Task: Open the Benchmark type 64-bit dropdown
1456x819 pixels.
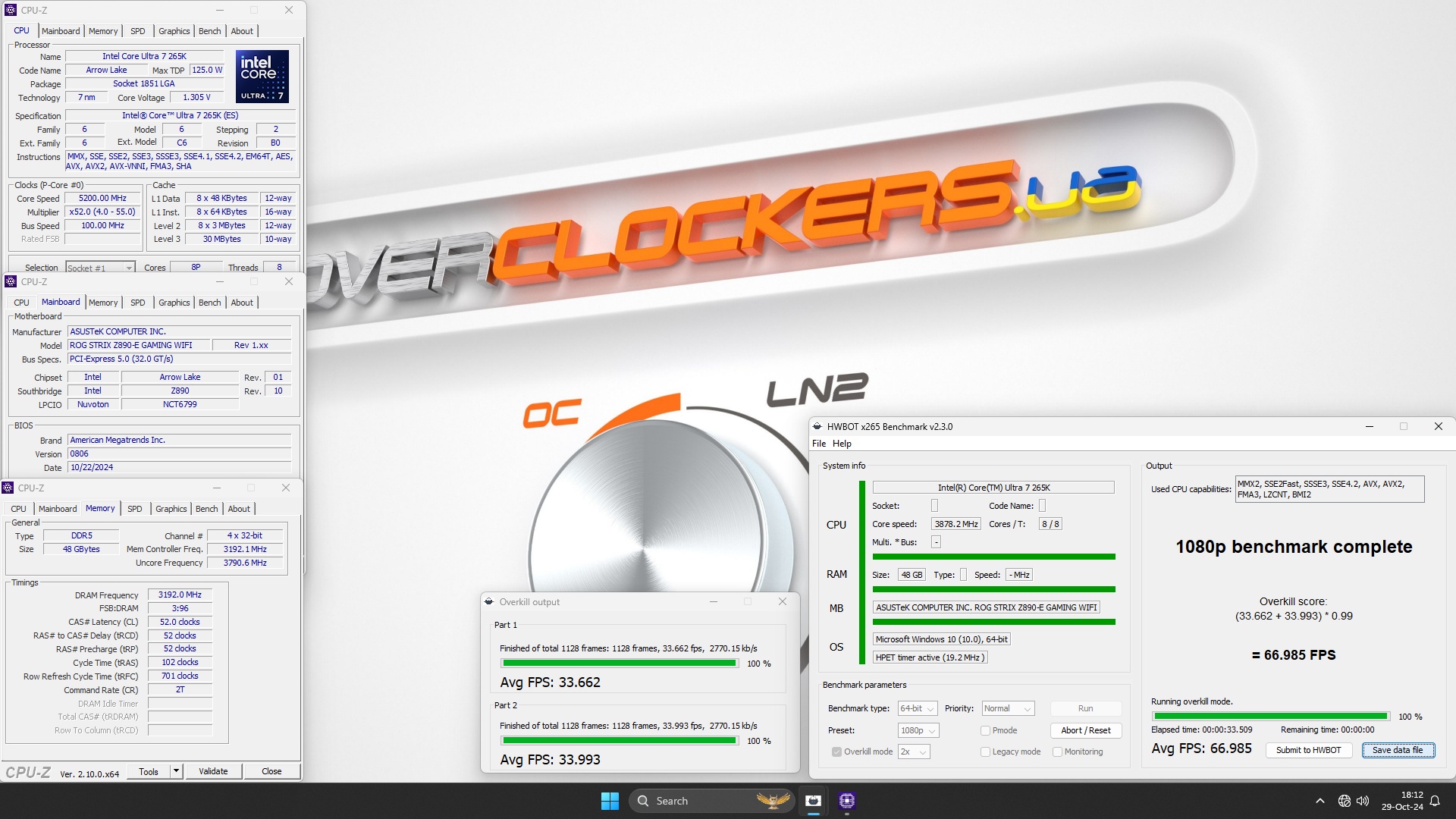Action: click(x=918, y=709)
